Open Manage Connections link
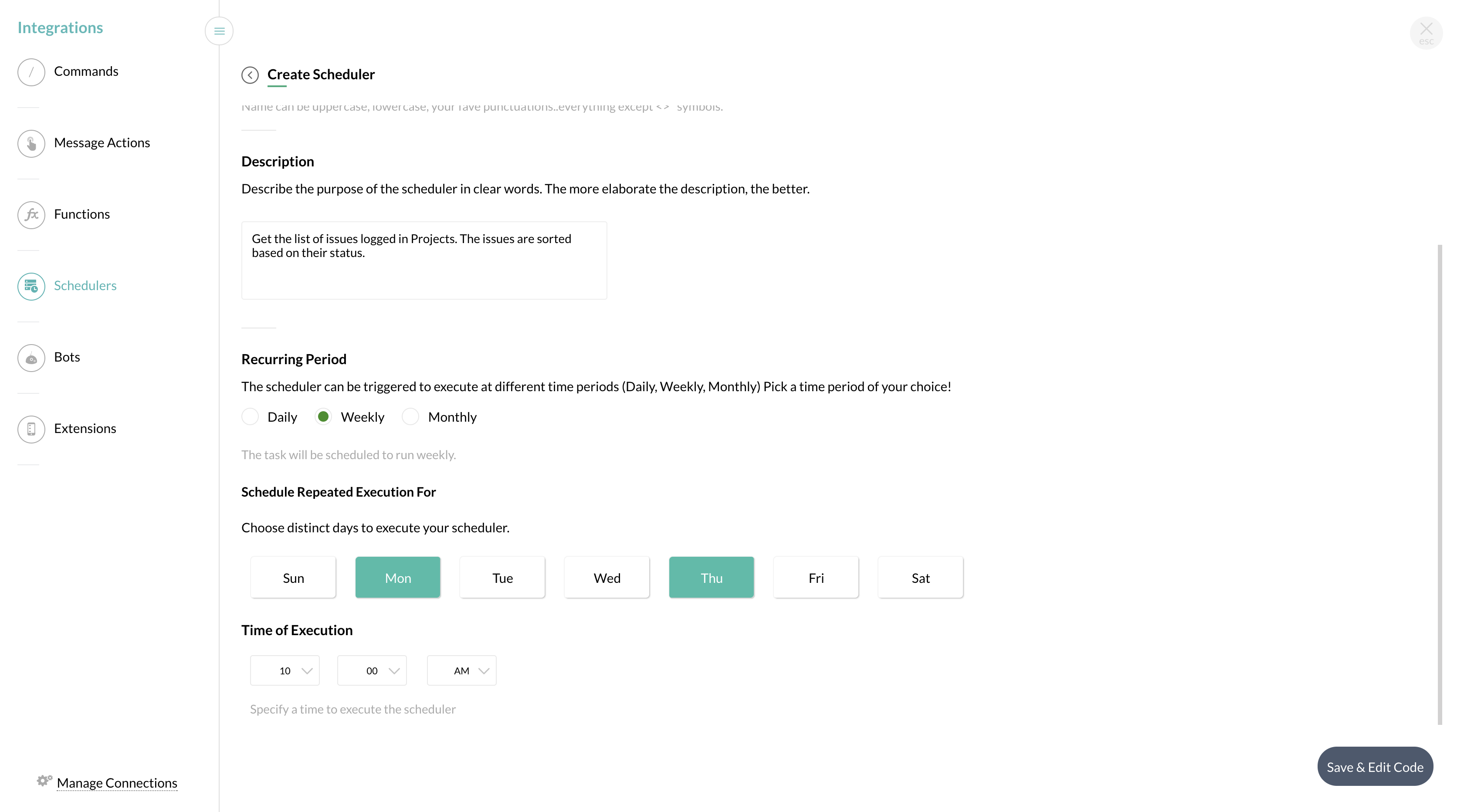 point(116,782)
